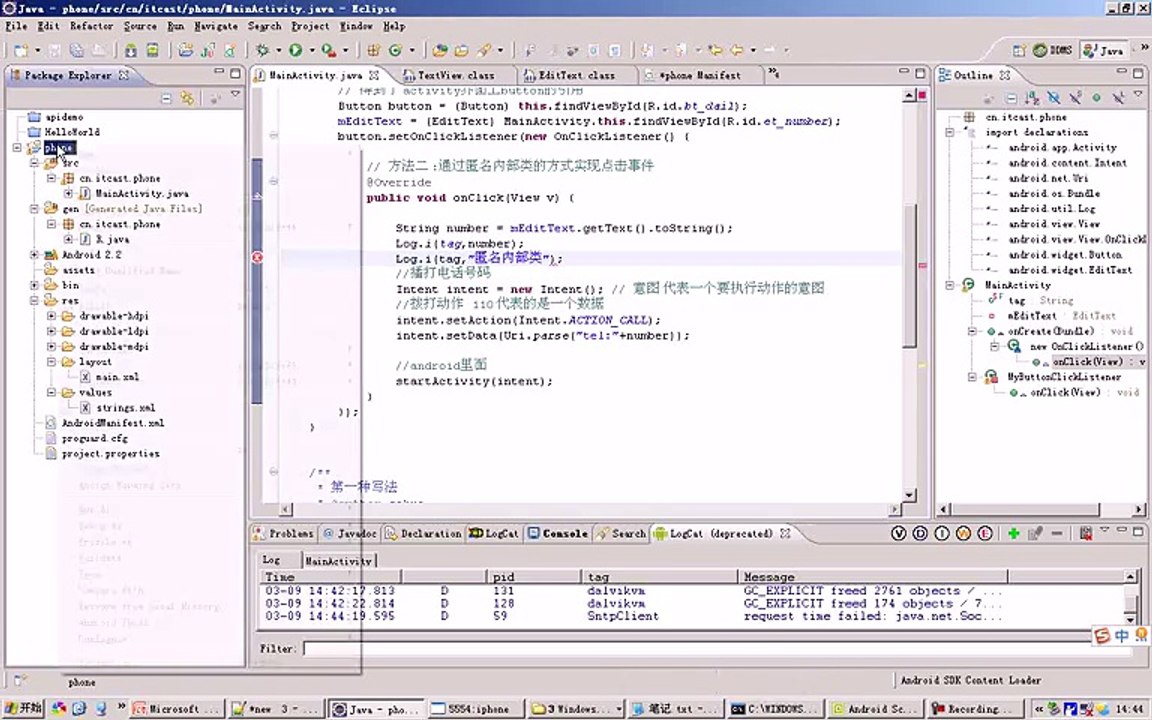This screenshot has height=720, width=1152.
Task: Show the hidden editor tabs list chevron
Action: [773, 73]
